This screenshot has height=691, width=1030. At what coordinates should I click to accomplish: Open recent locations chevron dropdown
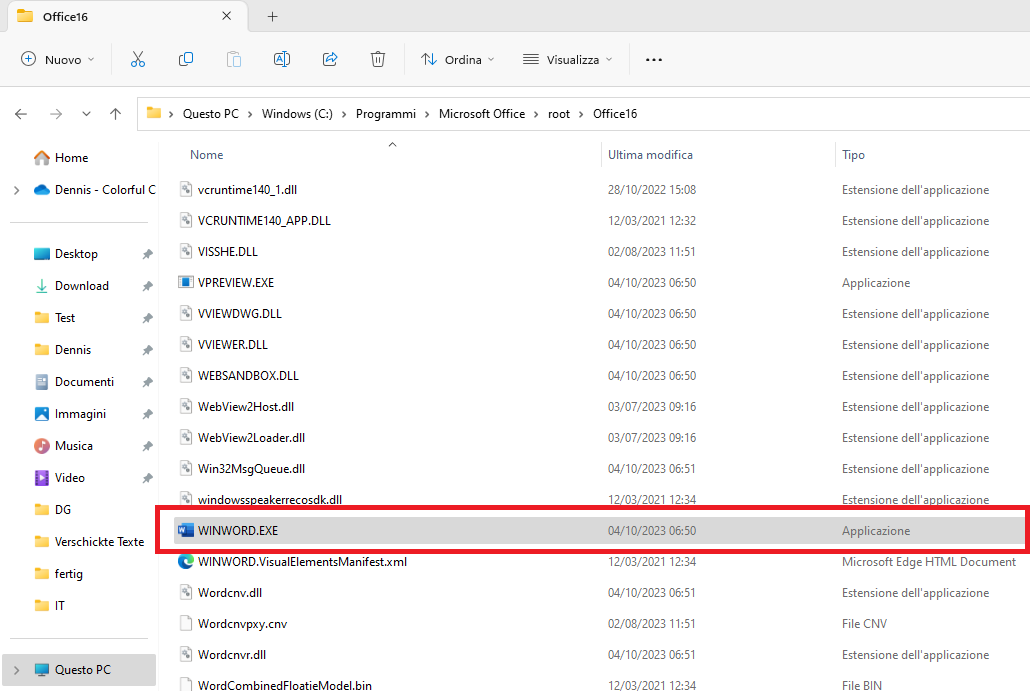point(86,114)
